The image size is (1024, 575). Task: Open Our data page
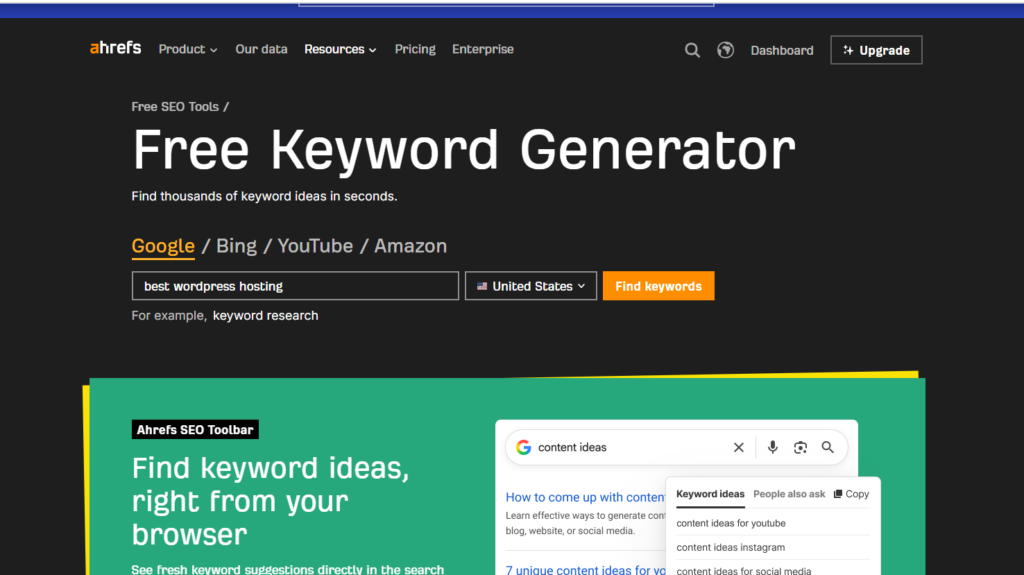coord(261,49)
